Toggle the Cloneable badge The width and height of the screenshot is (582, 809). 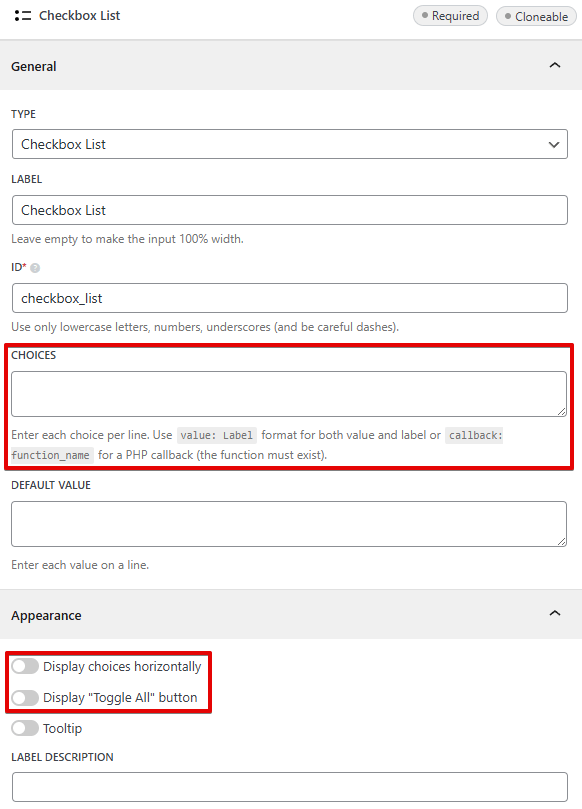536,16
